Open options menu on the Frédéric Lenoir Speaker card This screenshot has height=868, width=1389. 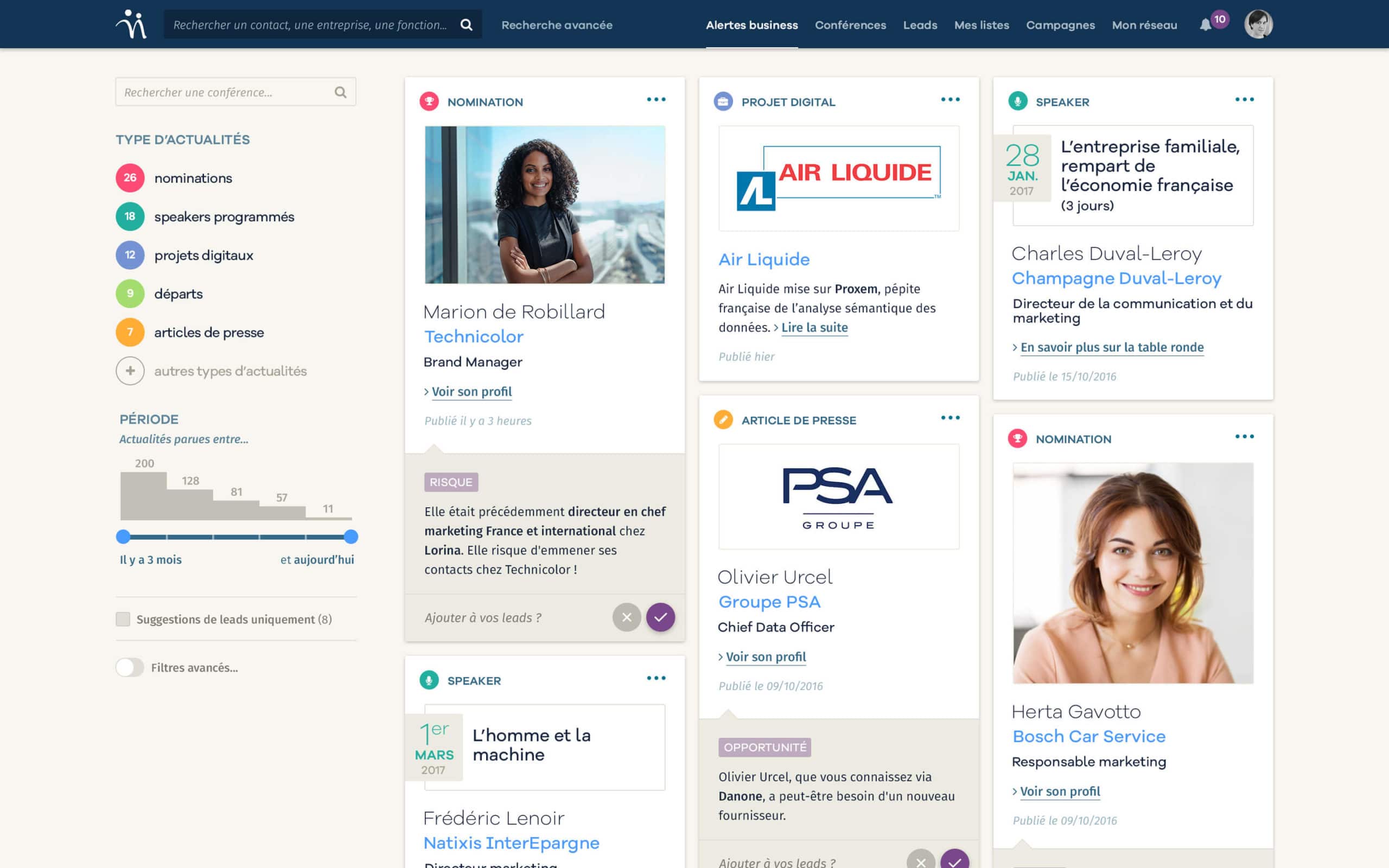click(656, 678)
